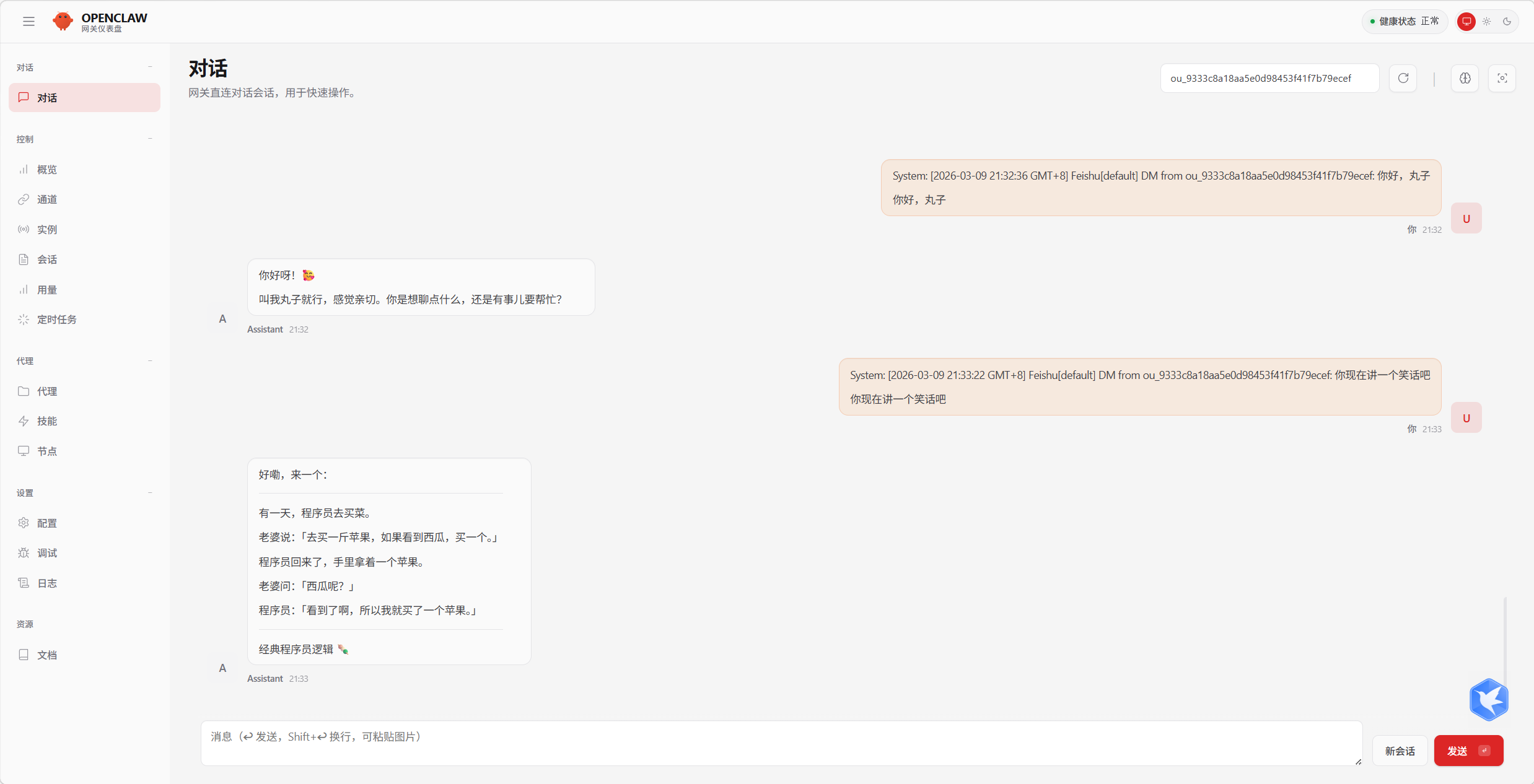This screenshot has width=1534, height=784.
Task: Click the 发送 send button
Action: (x=1468, y=751)
